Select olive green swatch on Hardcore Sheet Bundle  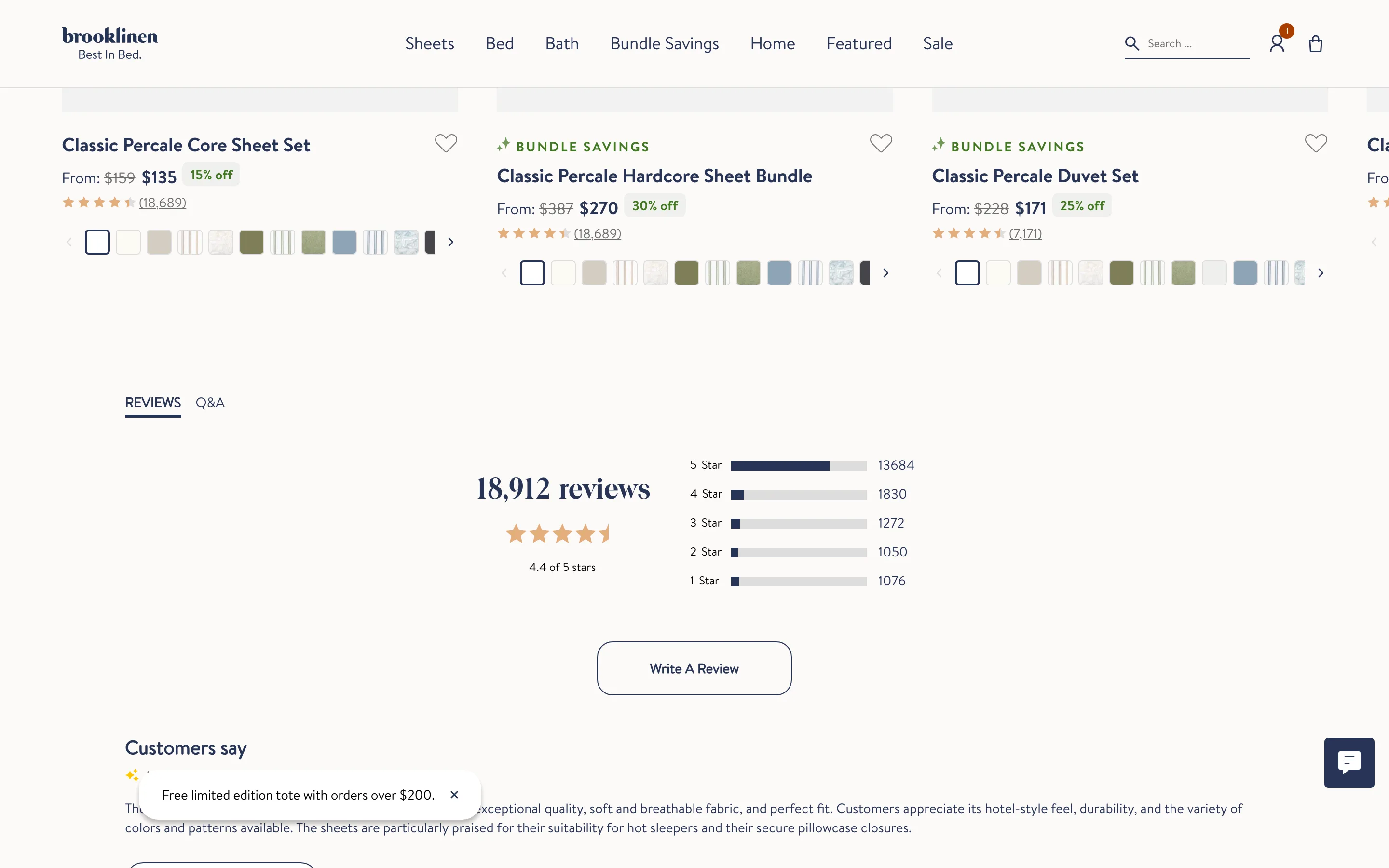tap(686, 273)
